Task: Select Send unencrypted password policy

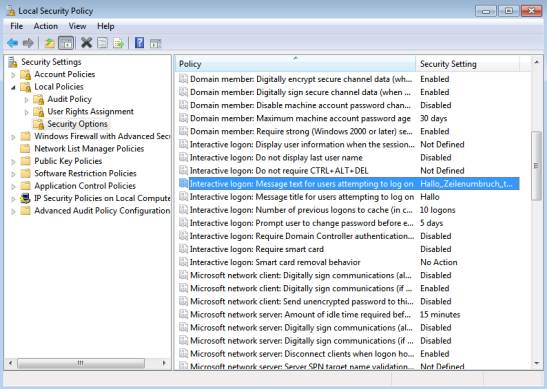Action: (302, 301)
